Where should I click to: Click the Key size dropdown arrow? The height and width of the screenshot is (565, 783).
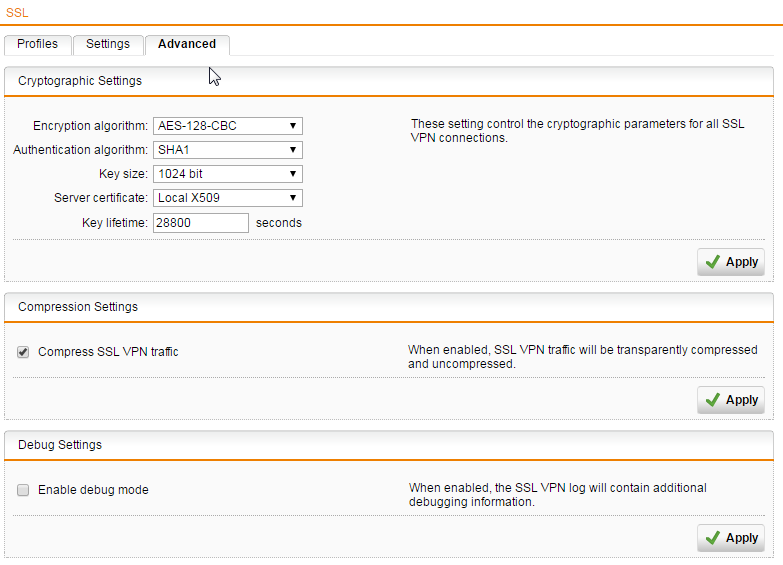293,174
